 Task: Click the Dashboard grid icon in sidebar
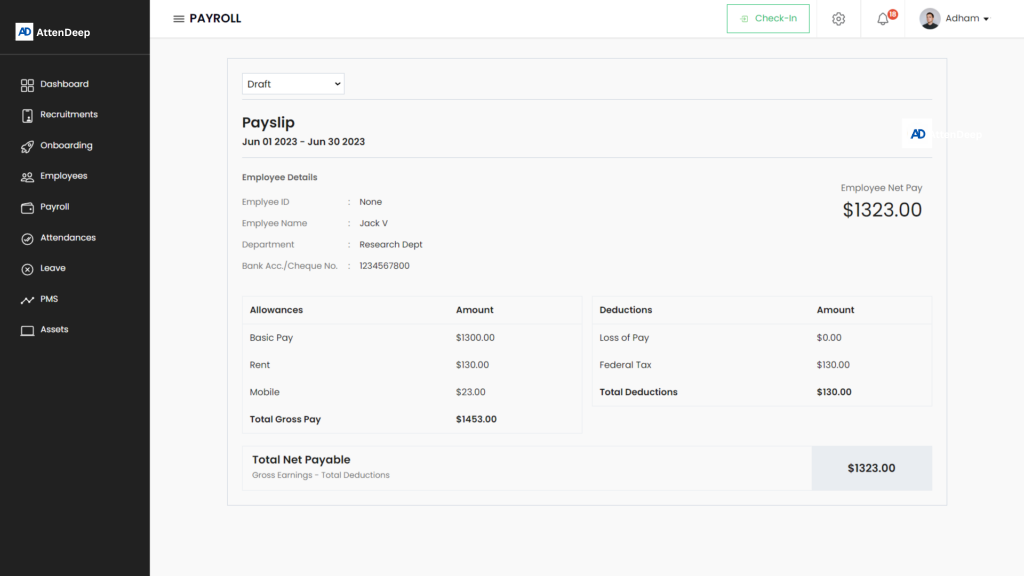27,85
